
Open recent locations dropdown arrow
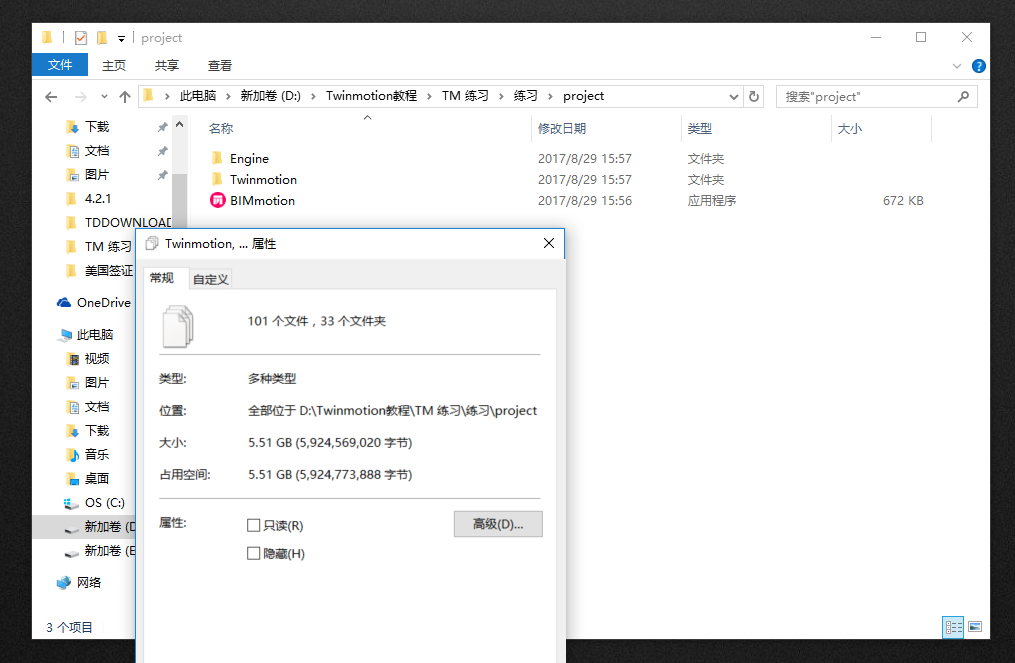104,96
